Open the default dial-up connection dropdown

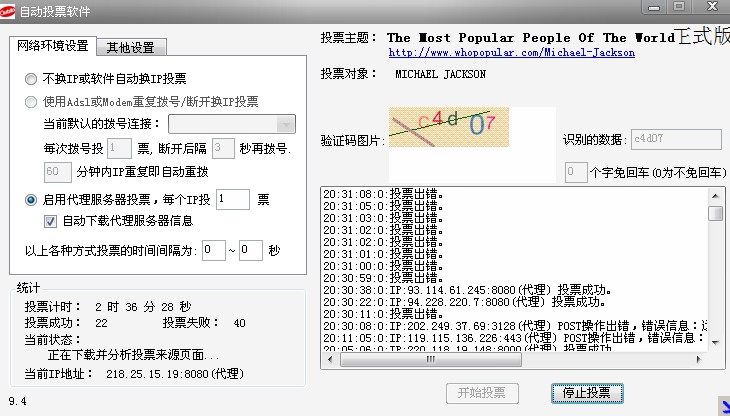232,124
